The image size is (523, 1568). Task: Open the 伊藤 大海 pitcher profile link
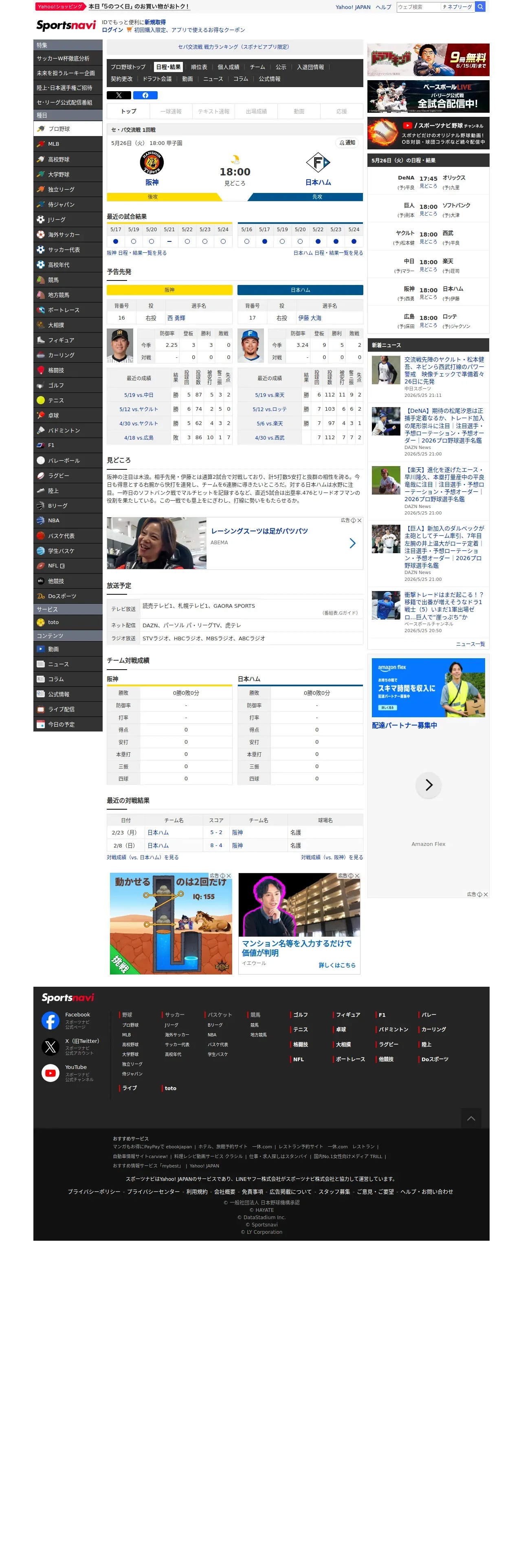tap(310, 318)
